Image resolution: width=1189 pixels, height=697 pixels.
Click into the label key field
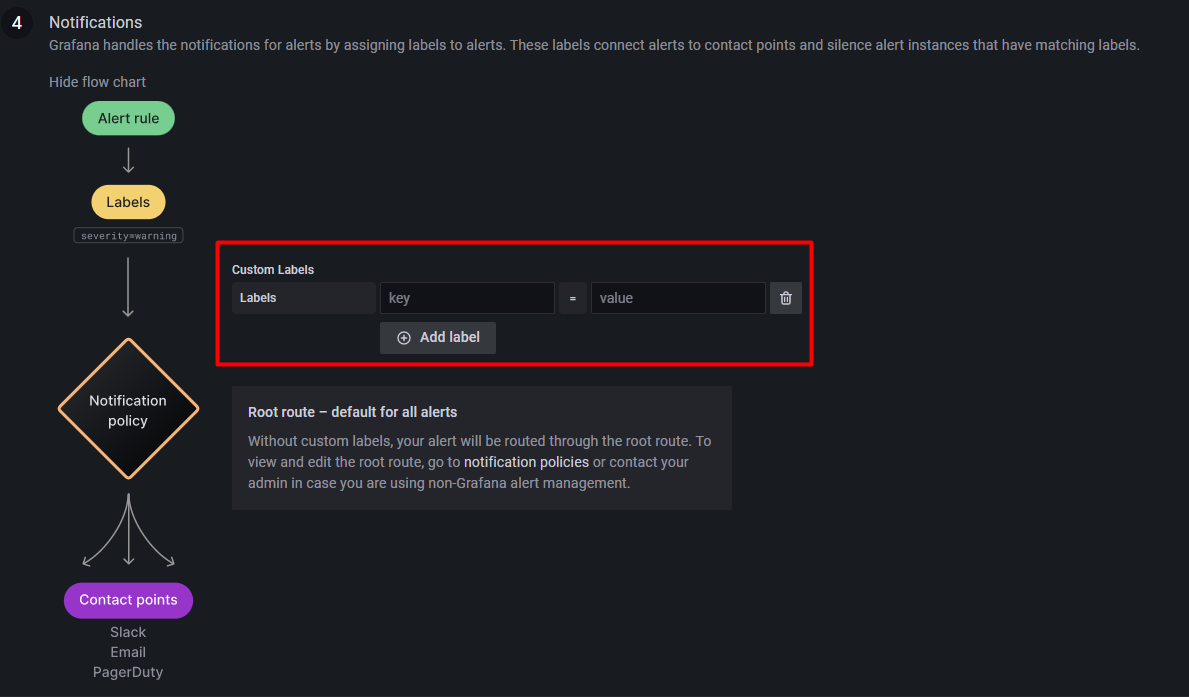coord(467,298)
